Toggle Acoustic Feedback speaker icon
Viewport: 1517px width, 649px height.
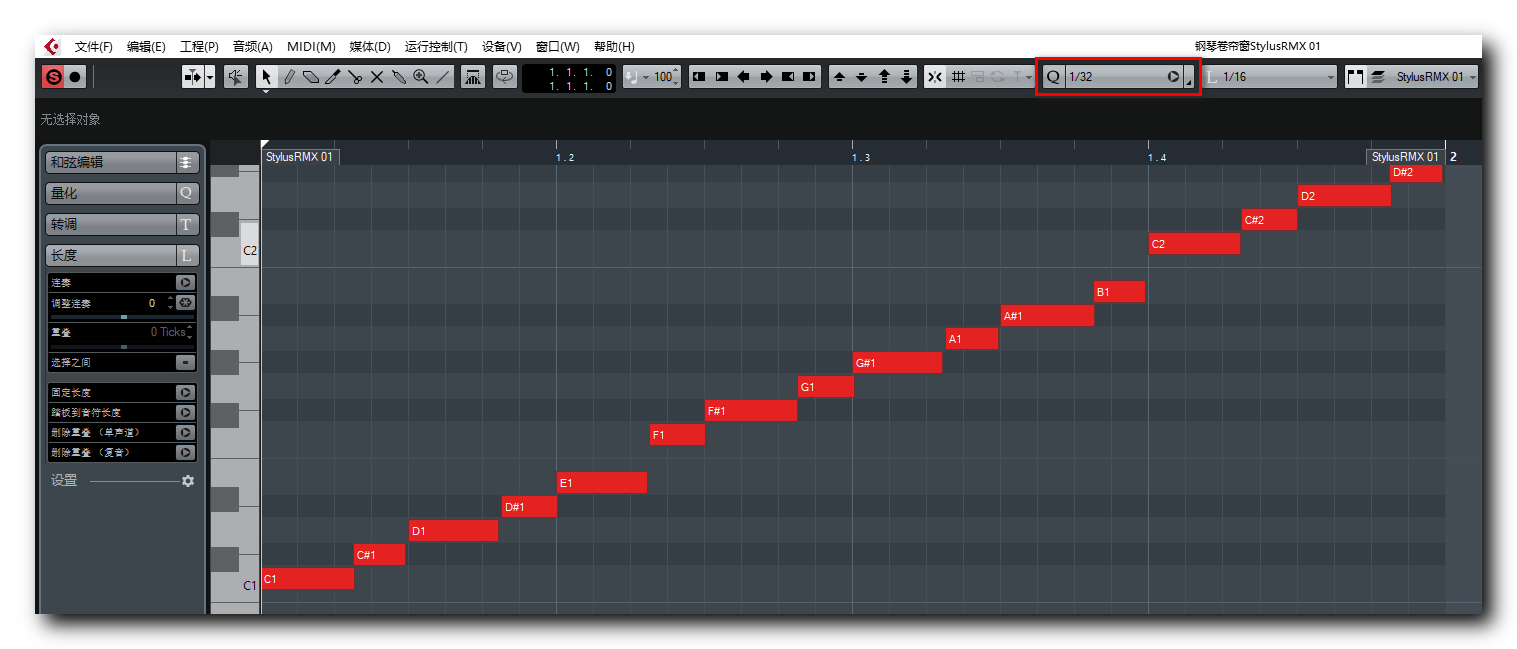click(237, 76)
